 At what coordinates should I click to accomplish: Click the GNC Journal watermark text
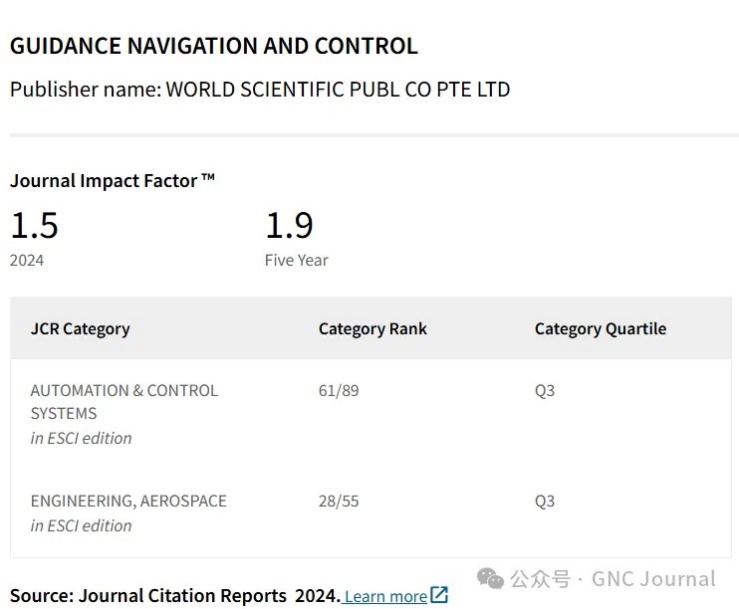point(653,579)
